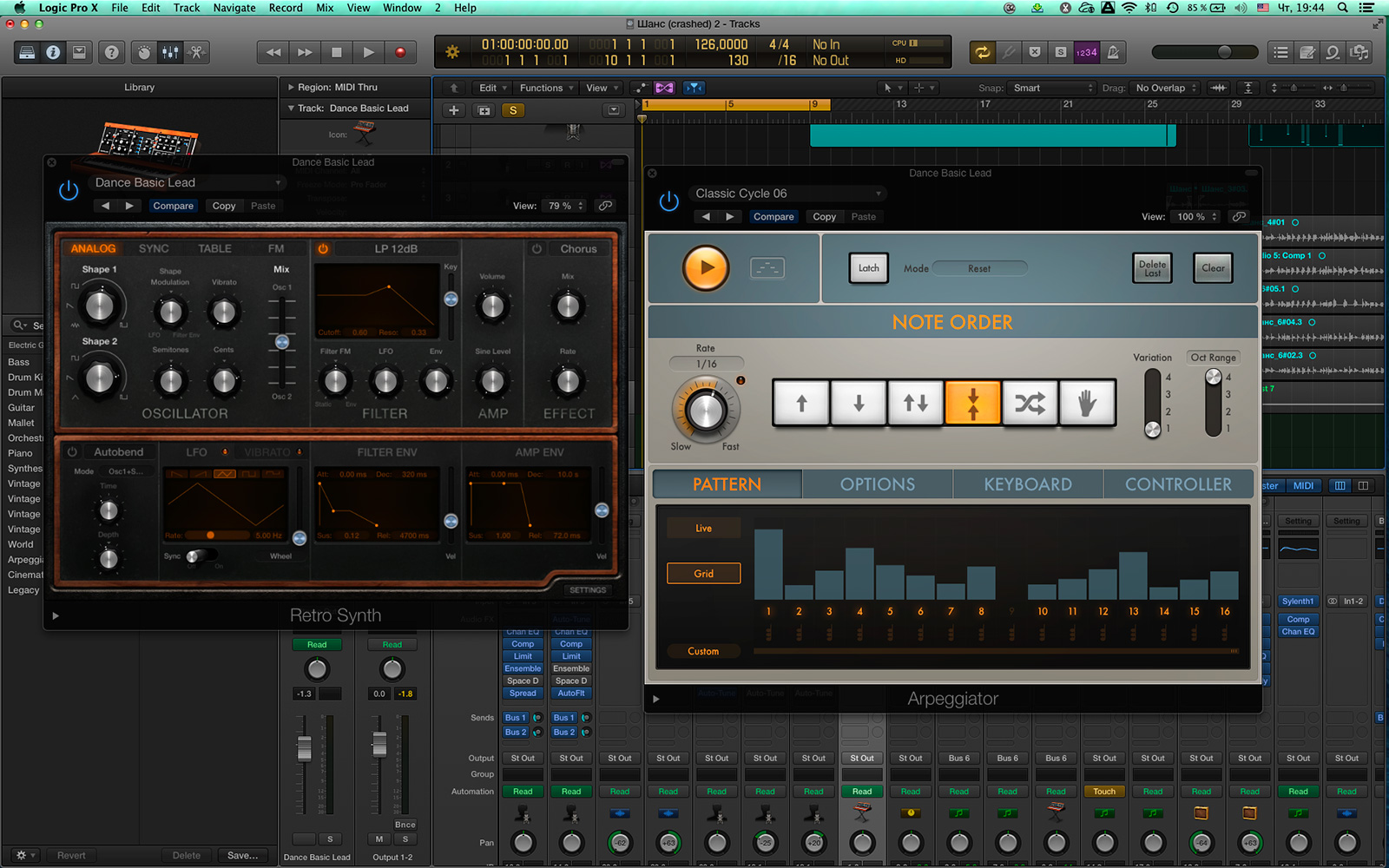Select the as-played hand icon in Note Order

[x=1087, y=403]
